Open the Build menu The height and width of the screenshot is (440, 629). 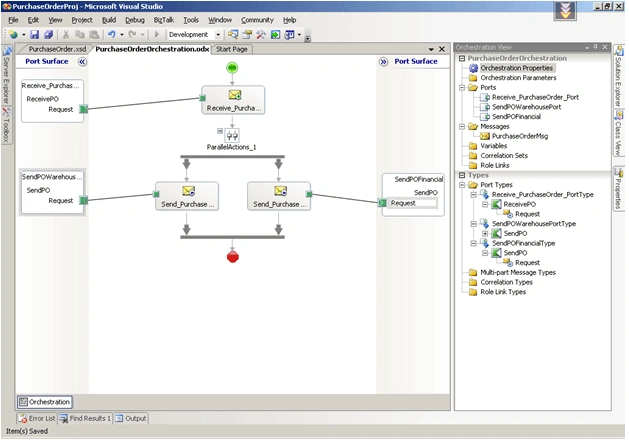[109, 20]
